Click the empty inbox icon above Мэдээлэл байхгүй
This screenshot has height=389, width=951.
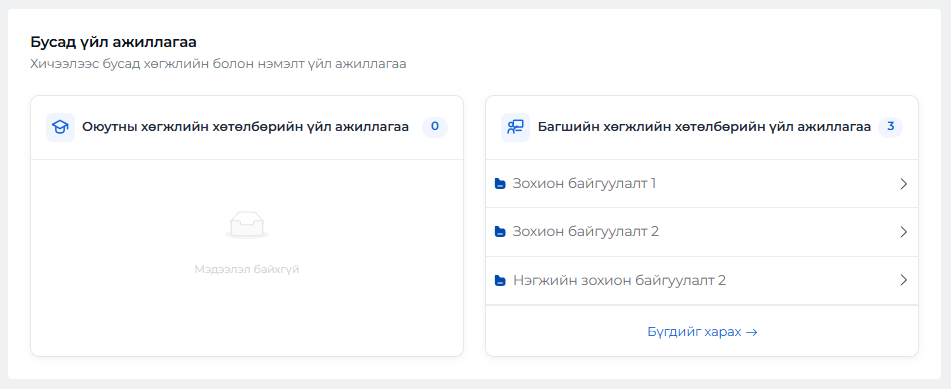(247, 225)
